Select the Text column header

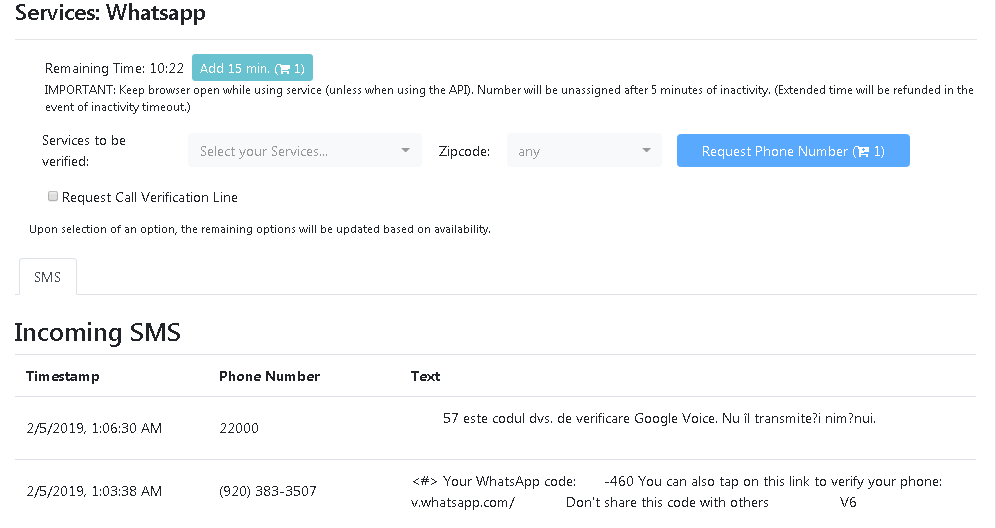426,376
